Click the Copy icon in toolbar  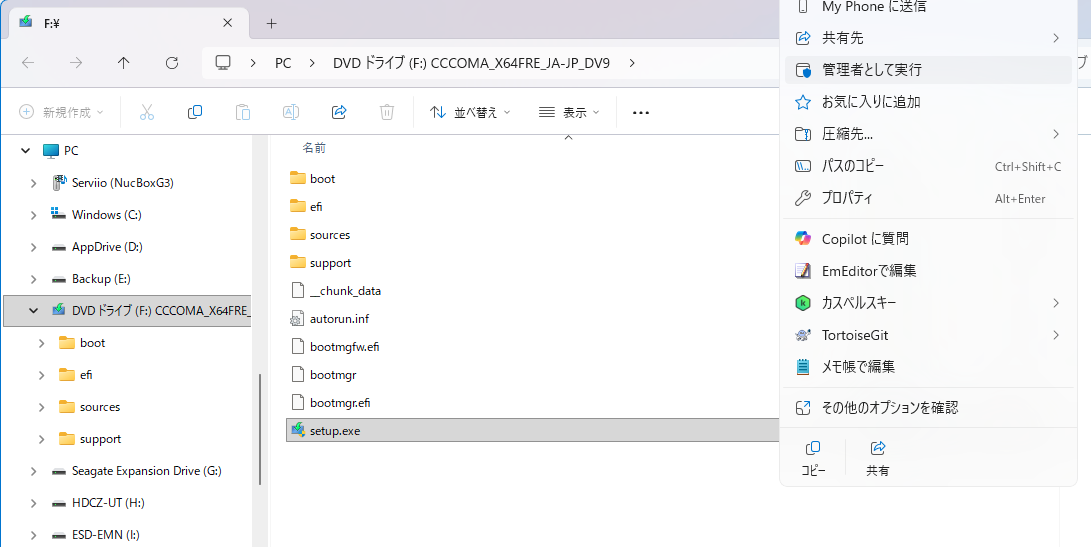195,112
